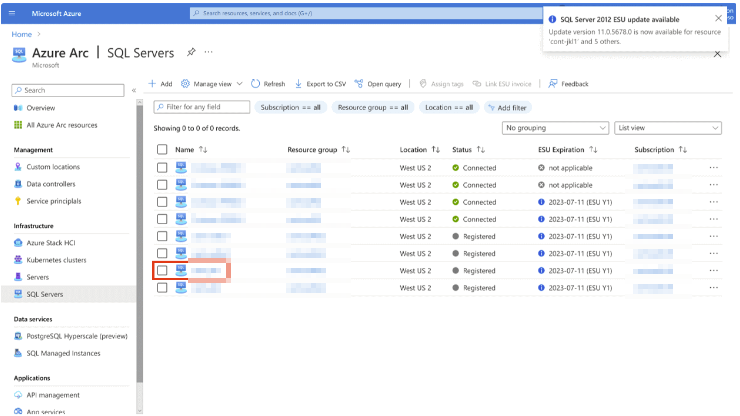Go to Custom locations
The image size is (740, 416).
pos(53,167)
